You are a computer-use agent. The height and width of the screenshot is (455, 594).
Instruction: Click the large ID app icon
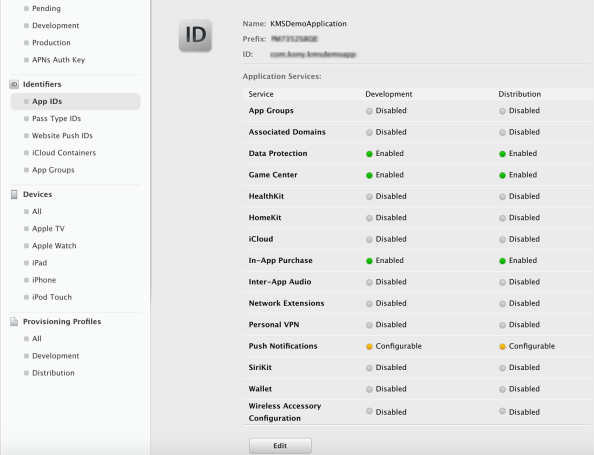[195, 35]
